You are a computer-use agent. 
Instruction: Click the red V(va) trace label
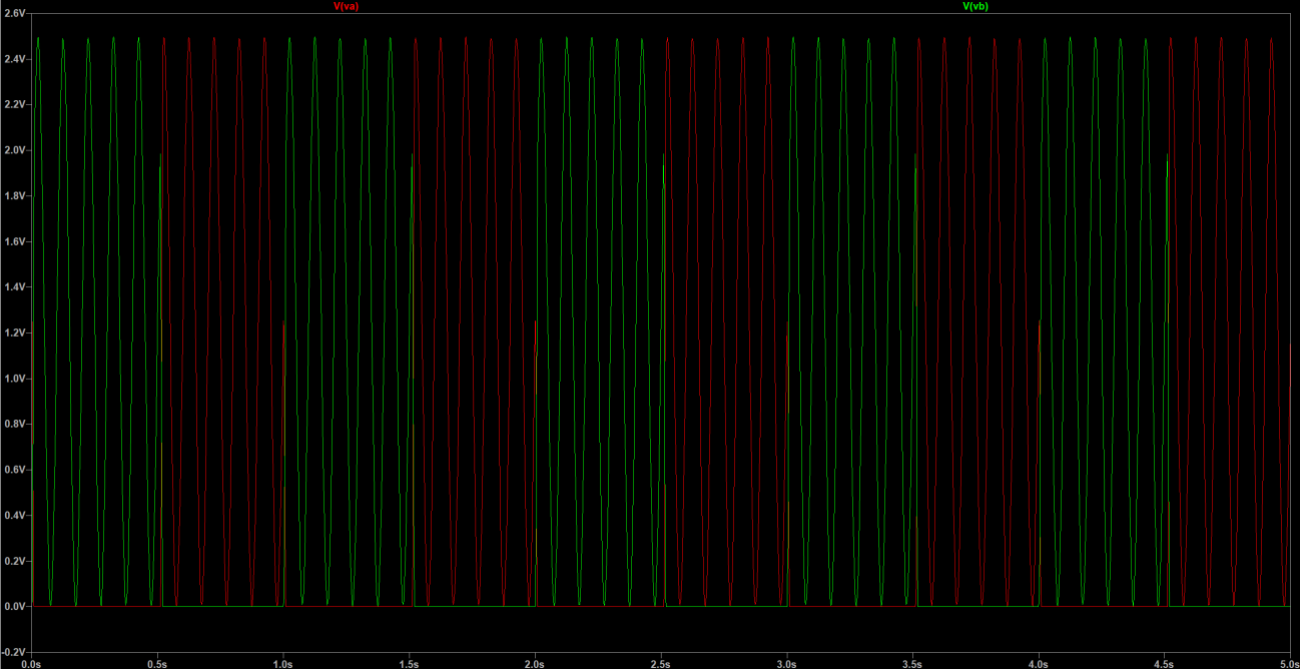click(x=345, y=6)
